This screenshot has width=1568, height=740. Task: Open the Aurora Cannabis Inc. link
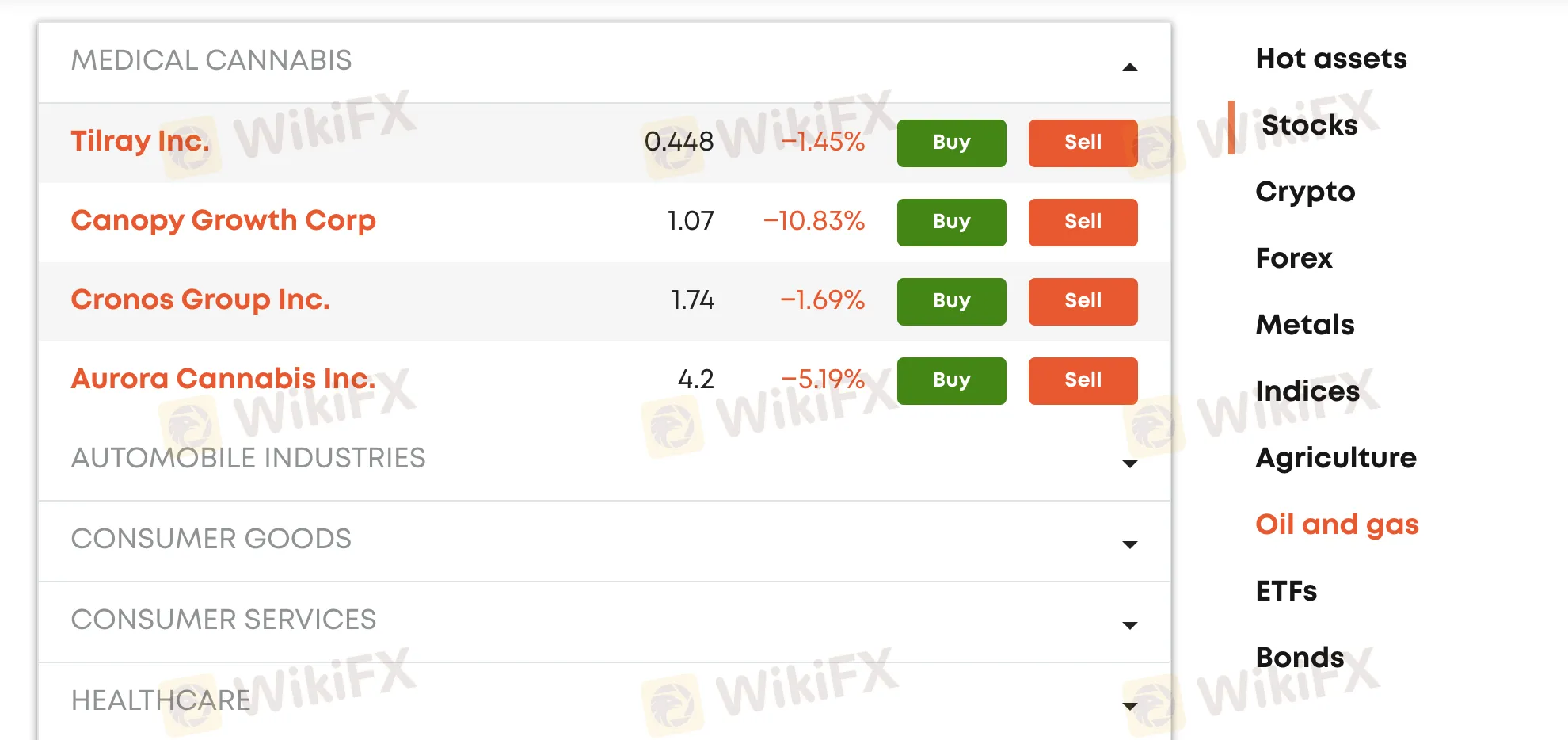pos(223,379)
